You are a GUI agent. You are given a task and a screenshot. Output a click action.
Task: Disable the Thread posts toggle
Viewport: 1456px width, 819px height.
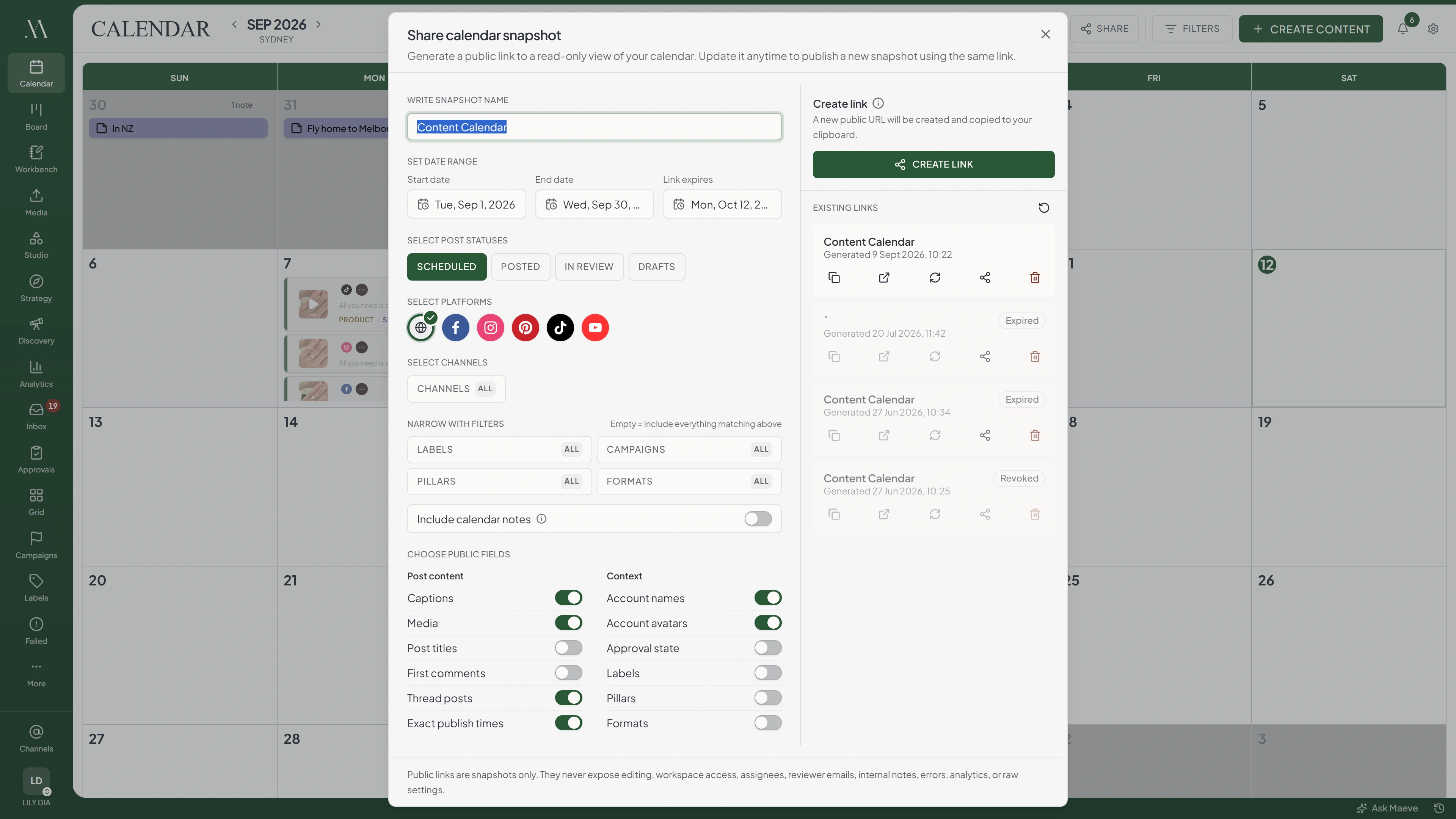coord(569,698)
